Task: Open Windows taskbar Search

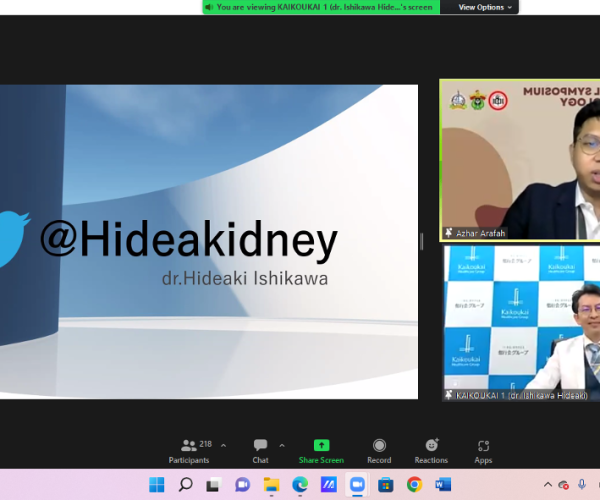Action: point(186,485)
